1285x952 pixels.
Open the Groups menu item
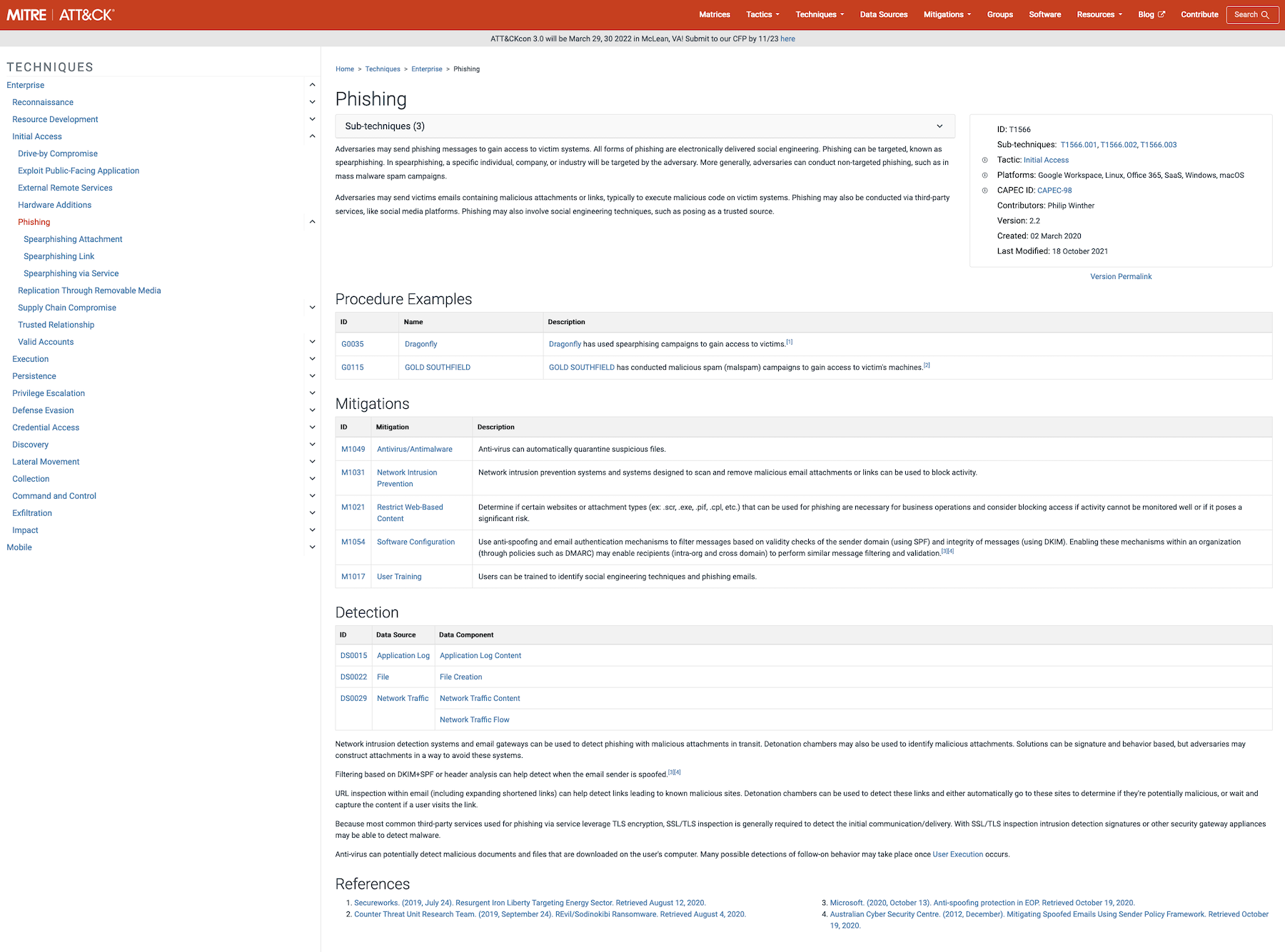999,14
